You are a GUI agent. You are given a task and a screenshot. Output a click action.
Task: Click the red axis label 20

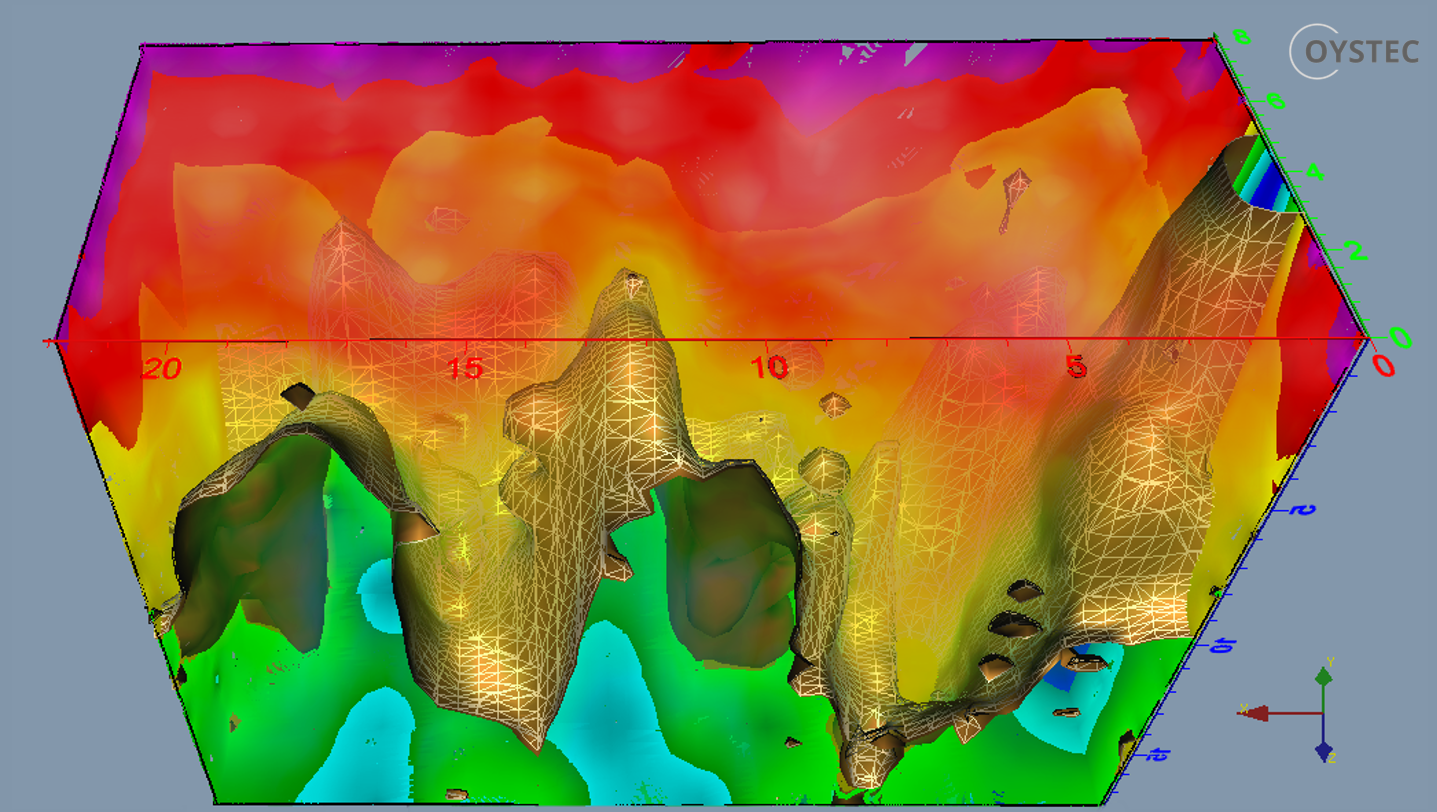click(x=161, y=369)
